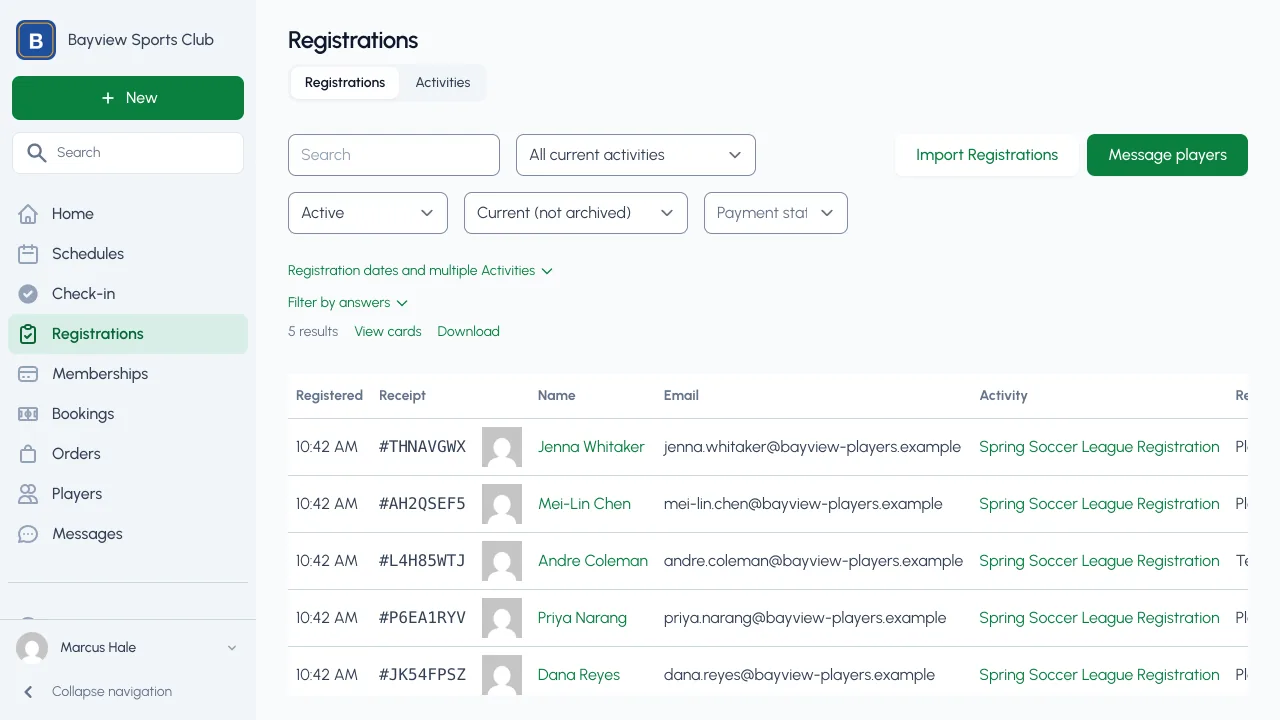Open Memberships via its card icon
The image size is (1280, 720).
point(28,374)
